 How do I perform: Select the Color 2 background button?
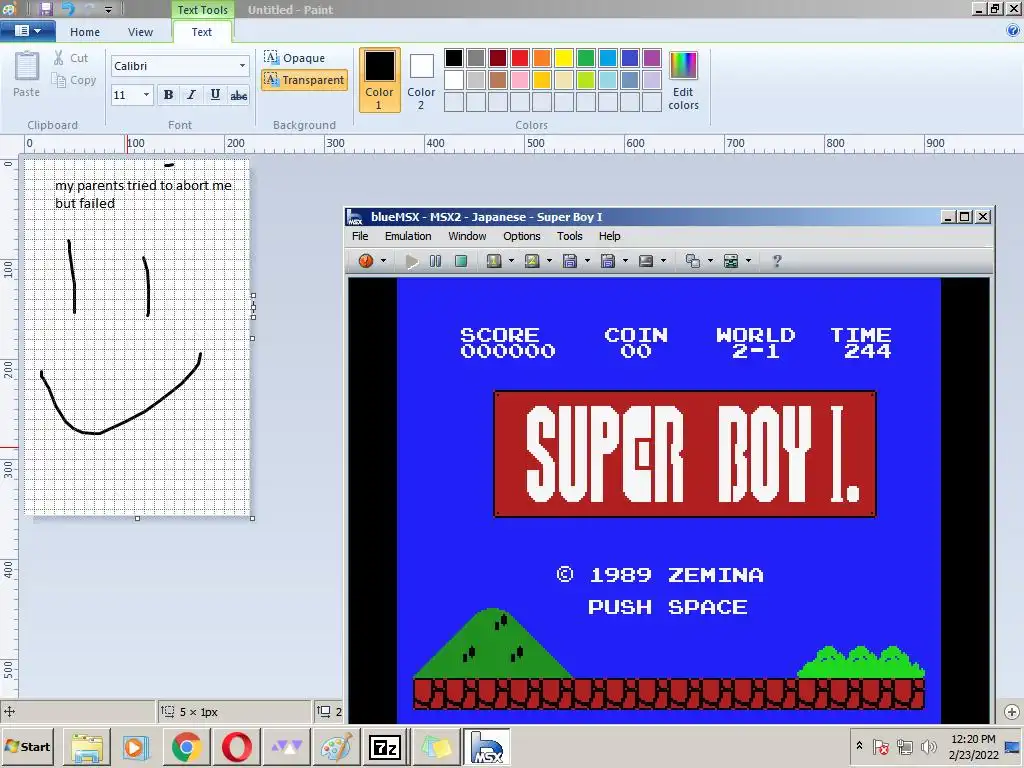click(x=421, y=82)
